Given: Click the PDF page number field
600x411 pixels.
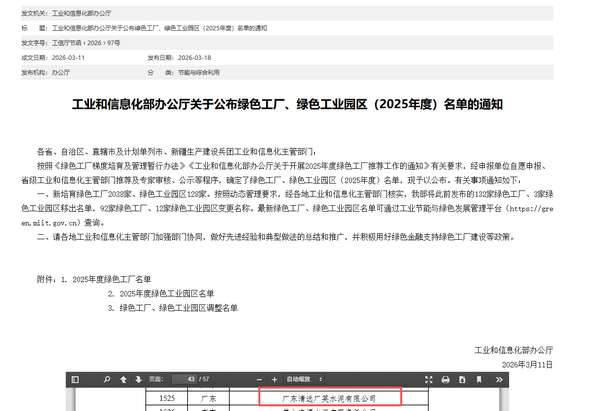Looking at the screenshot, I should point(186,379).
